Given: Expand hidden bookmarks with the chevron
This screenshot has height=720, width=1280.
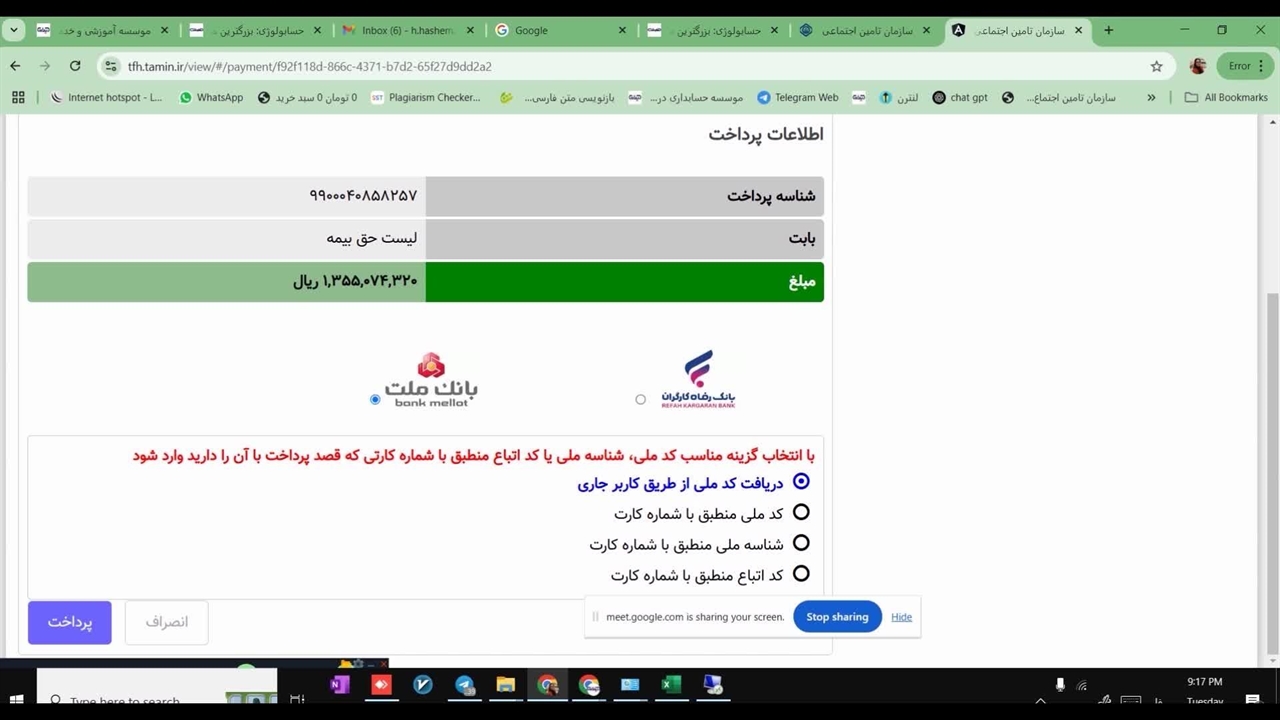Looking at the screenshot, I should tap(1151, 97).
